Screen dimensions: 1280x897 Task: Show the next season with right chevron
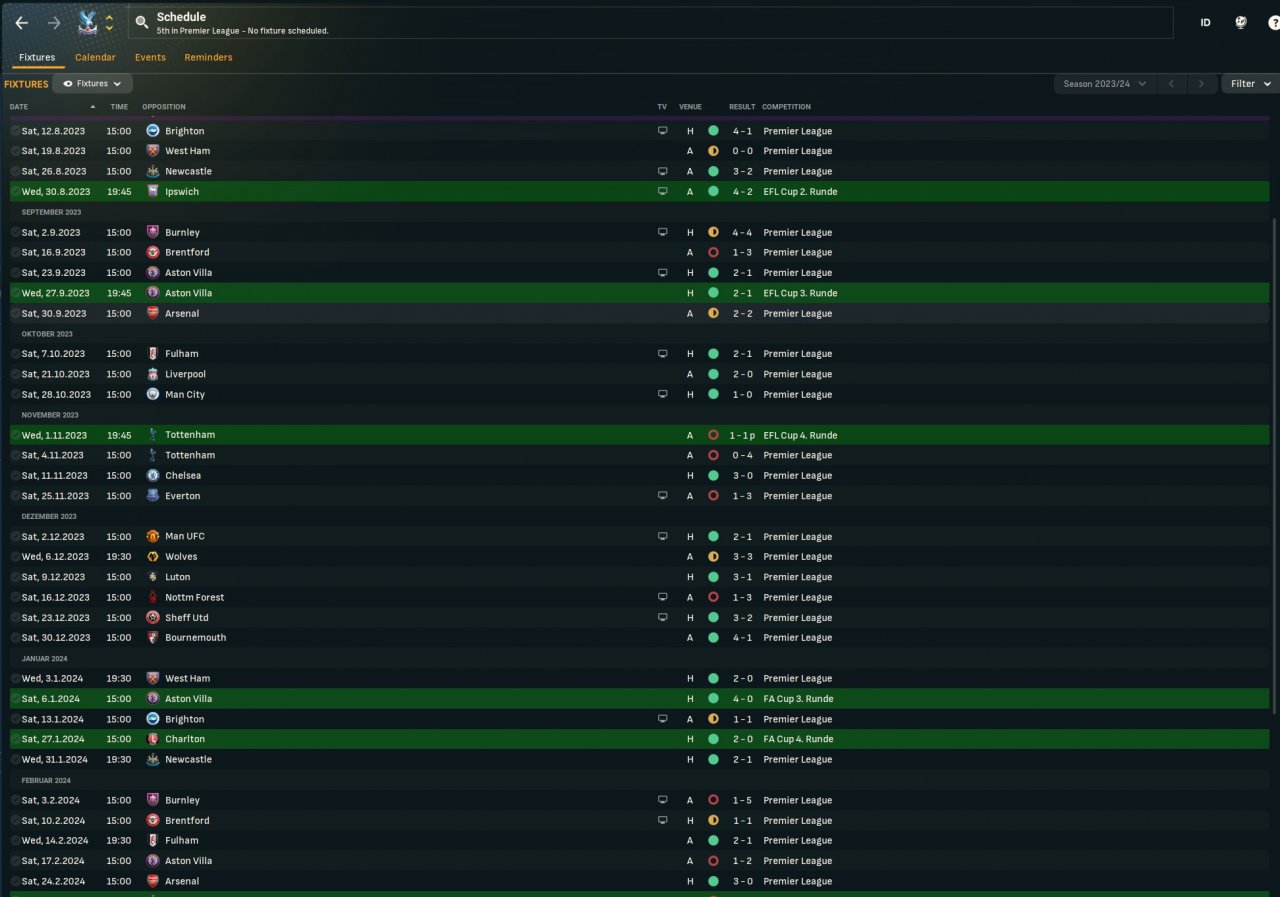click(1202, 84)
